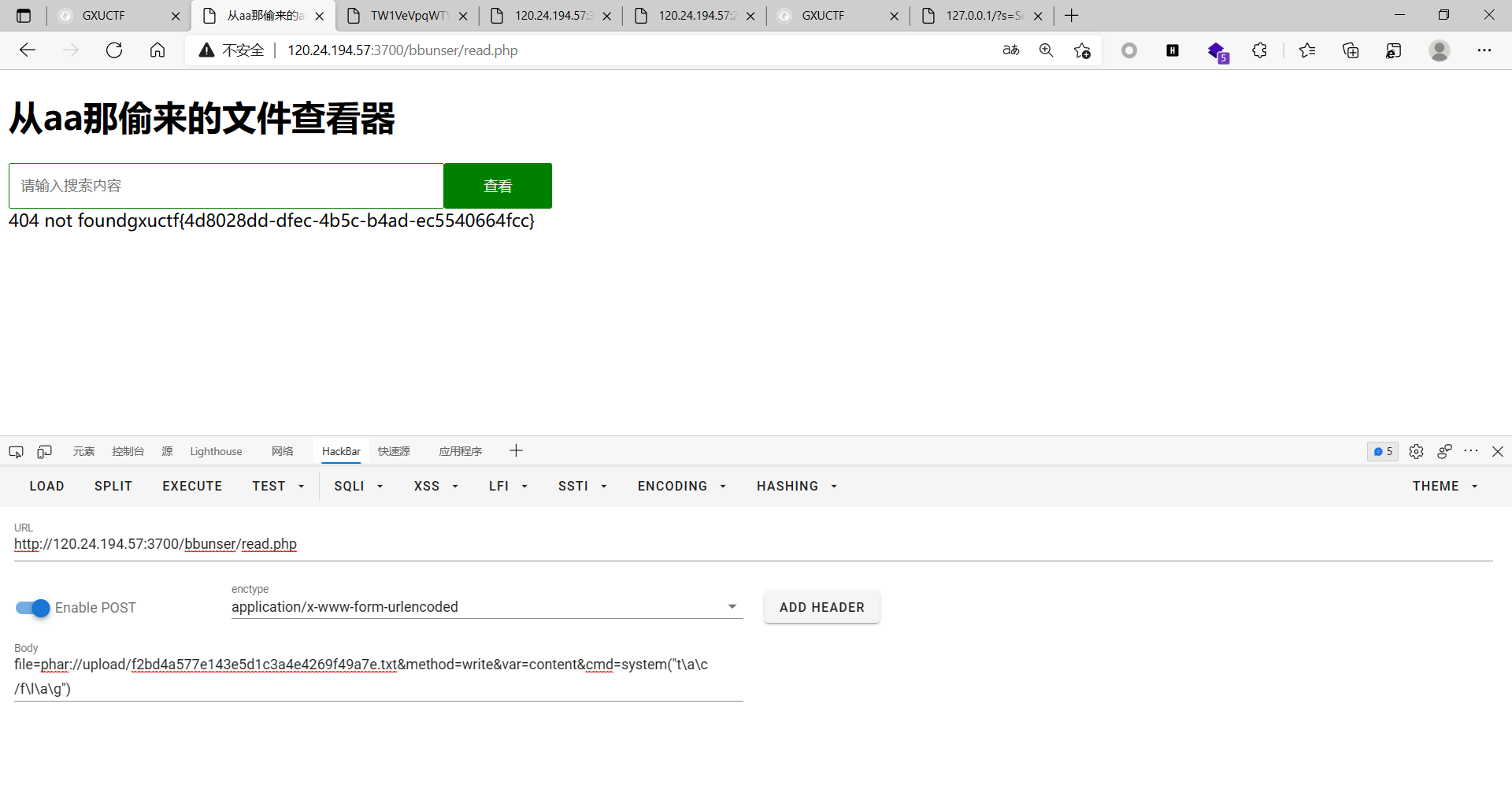Switch to the 控制台 DevTools tab

click(x=128, y=451)
